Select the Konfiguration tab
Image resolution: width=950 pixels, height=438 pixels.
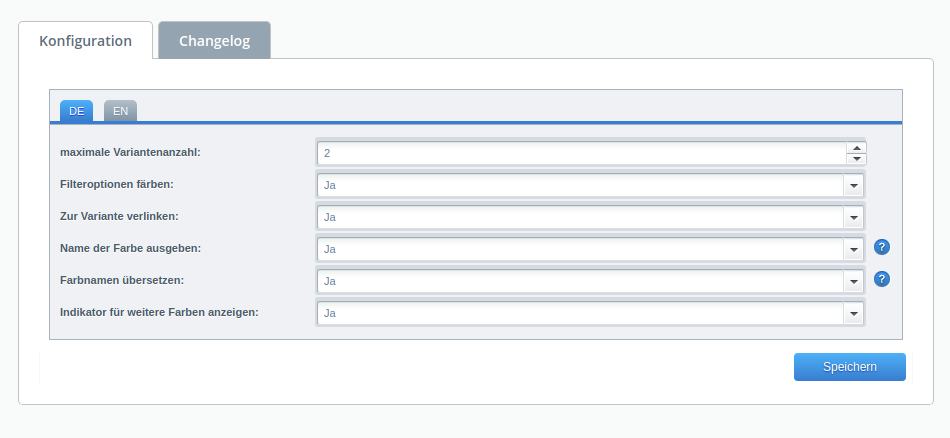(85, 41)
